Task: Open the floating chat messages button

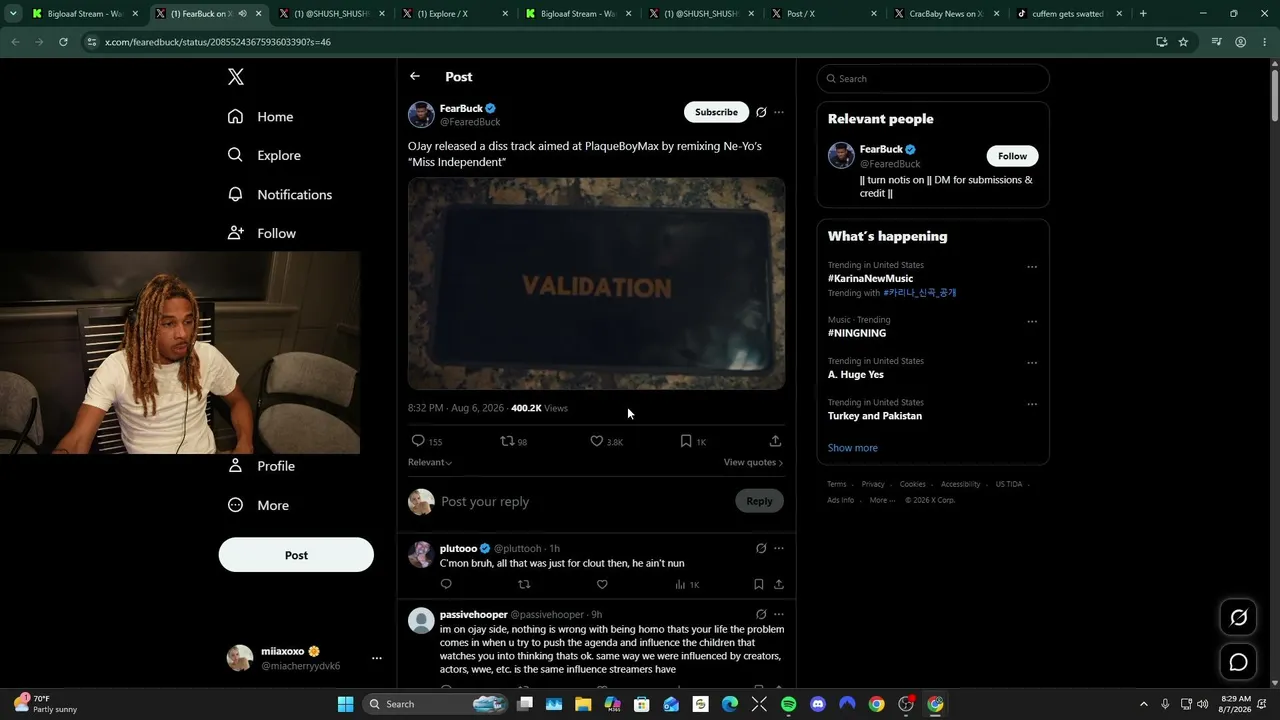Action: click(x=1238, y=662)
